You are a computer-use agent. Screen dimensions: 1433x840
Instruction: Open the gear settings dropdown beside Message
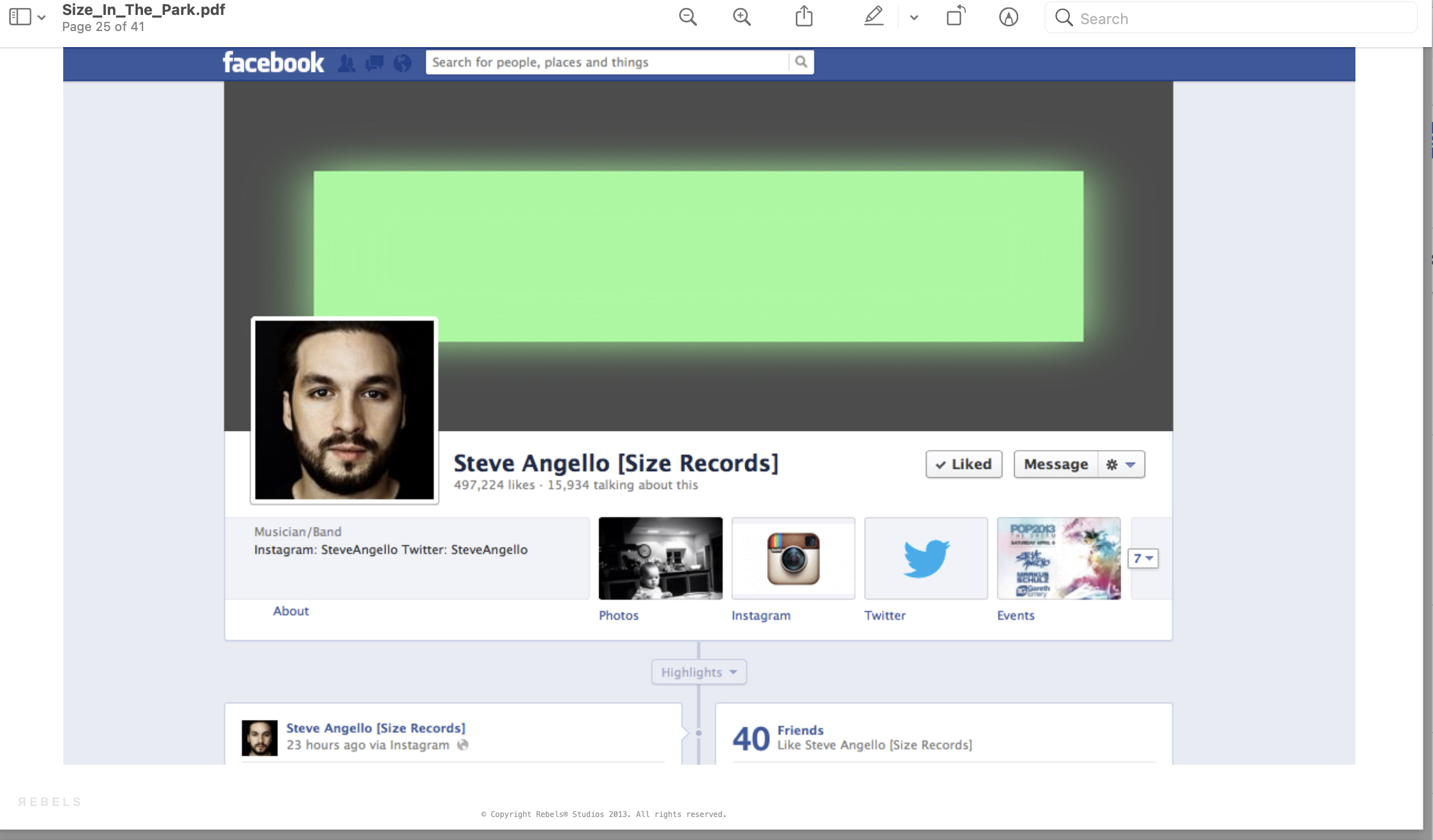(1120, 464)
